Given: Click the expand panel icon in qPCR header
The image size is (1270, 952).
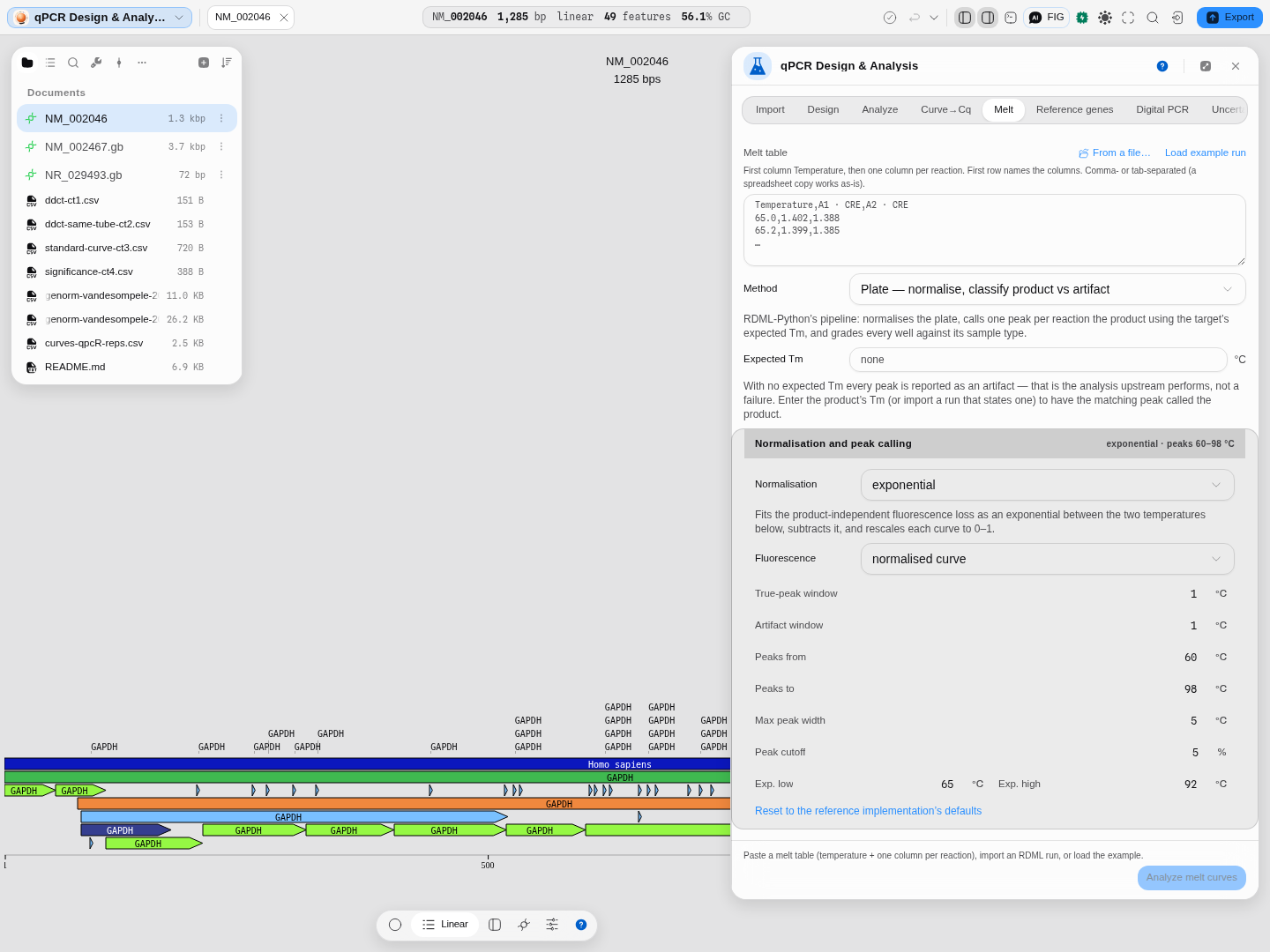Looking at the screenshot, I should pos(1206,66).
